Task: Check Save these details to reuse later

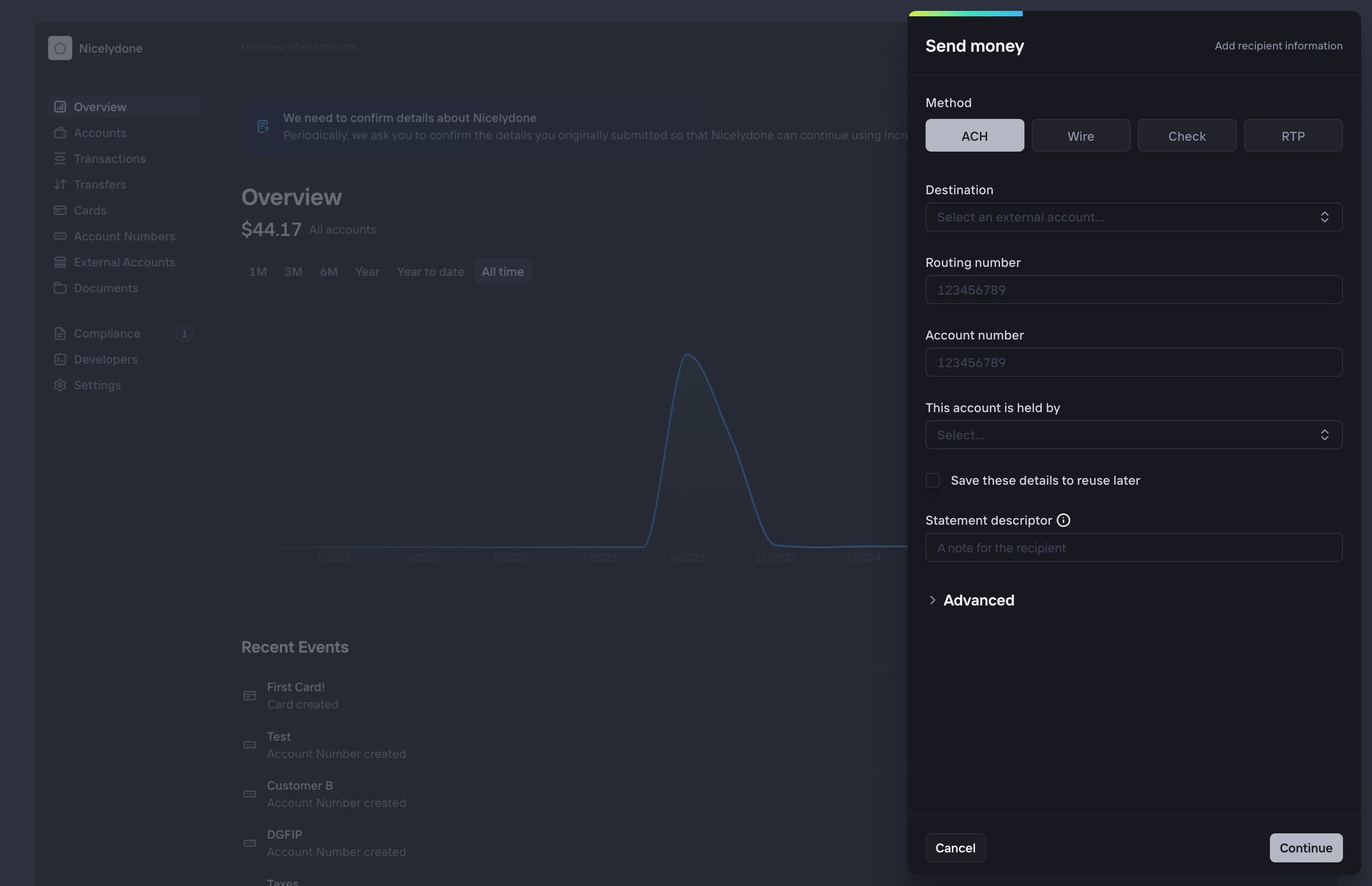Action: pyautogui.click(x=933, y=480)
